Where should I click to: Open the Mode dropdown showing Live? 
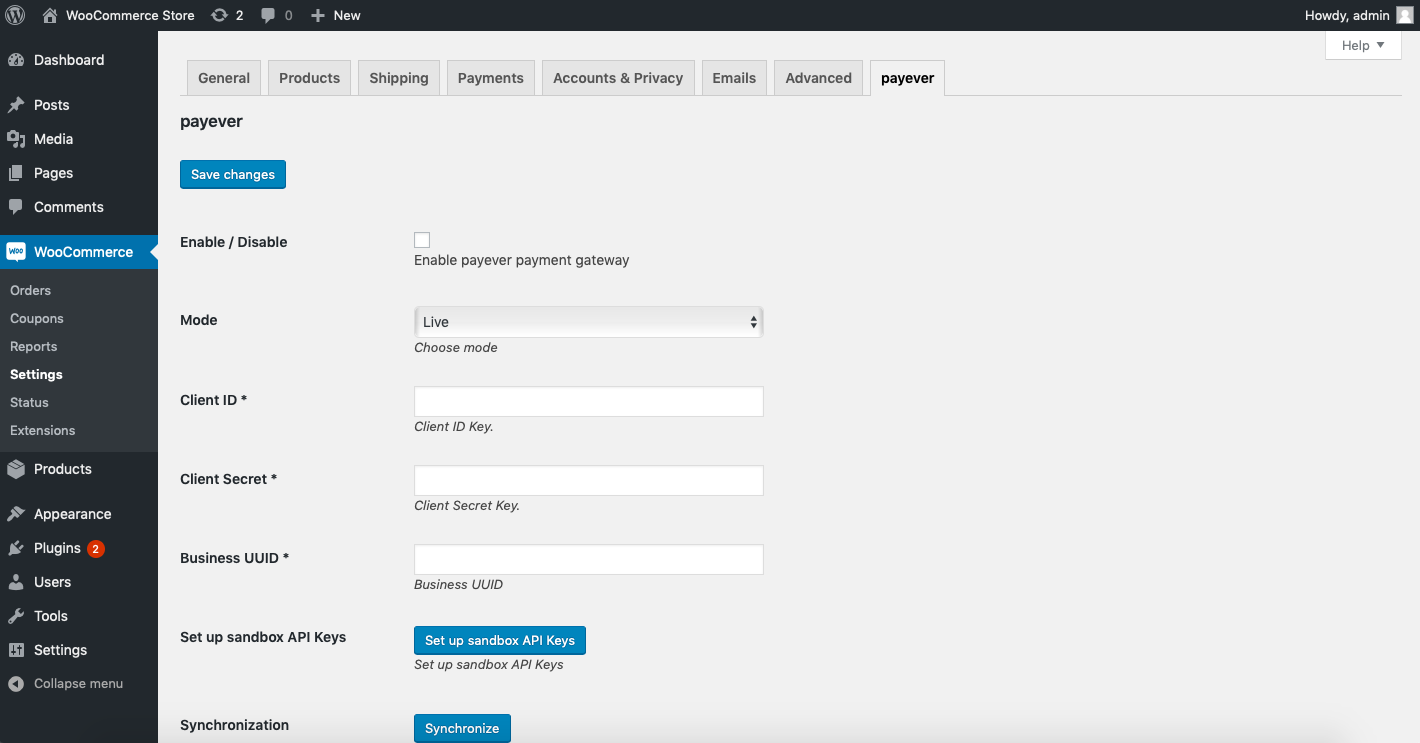[x=589, y=322]
